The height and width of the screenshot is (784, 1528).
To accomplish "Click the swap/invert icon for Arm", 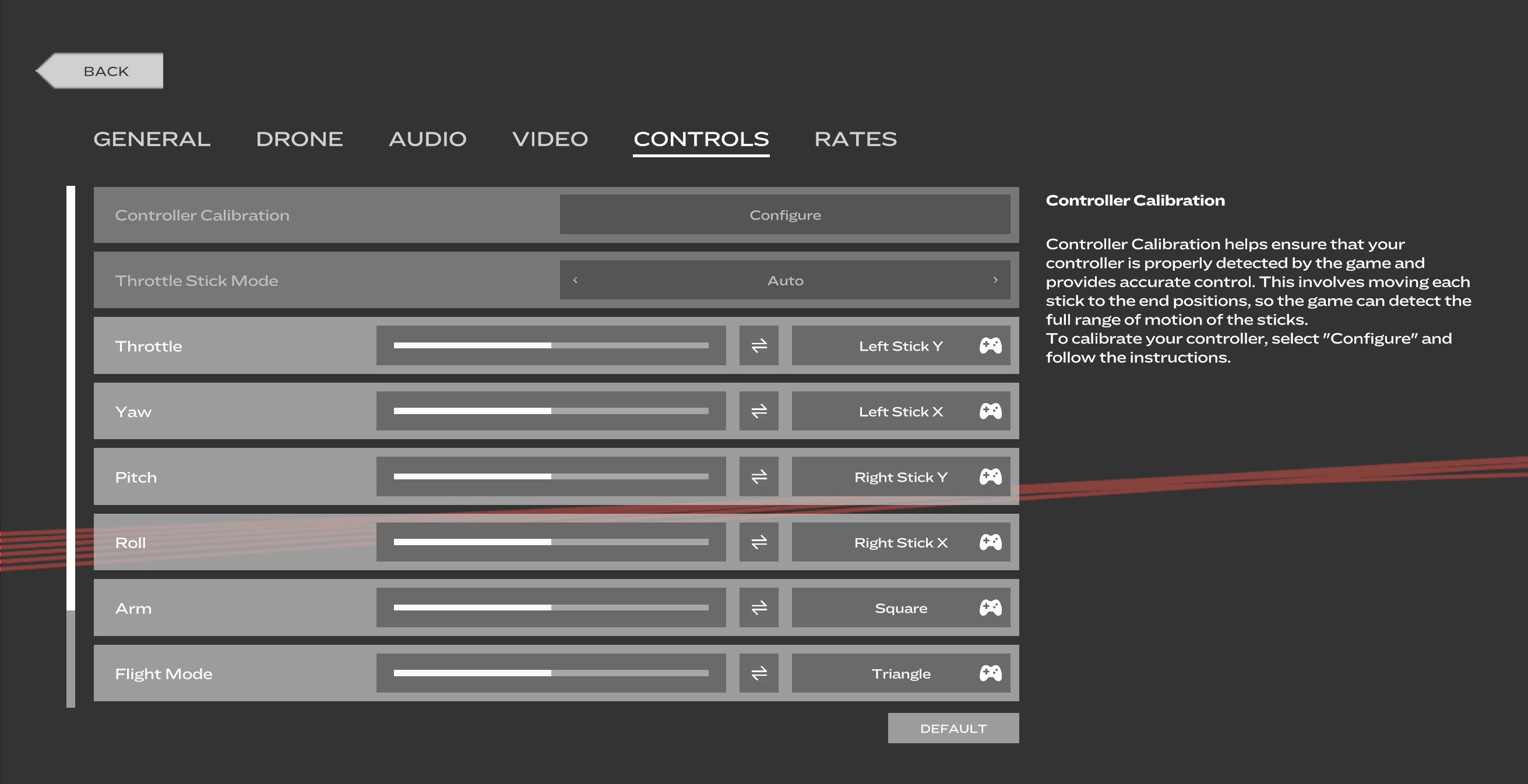I will point(759,608).
